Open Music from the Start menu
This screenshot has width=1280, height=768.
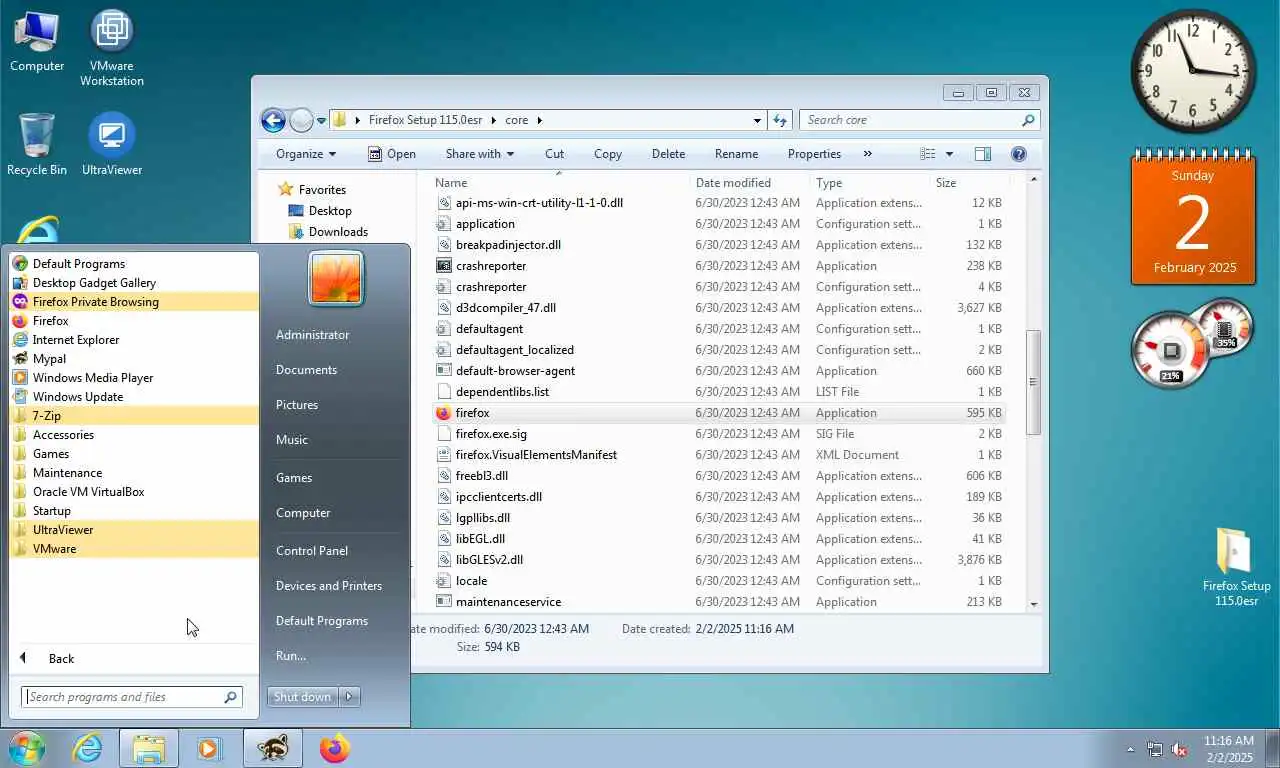292,440
